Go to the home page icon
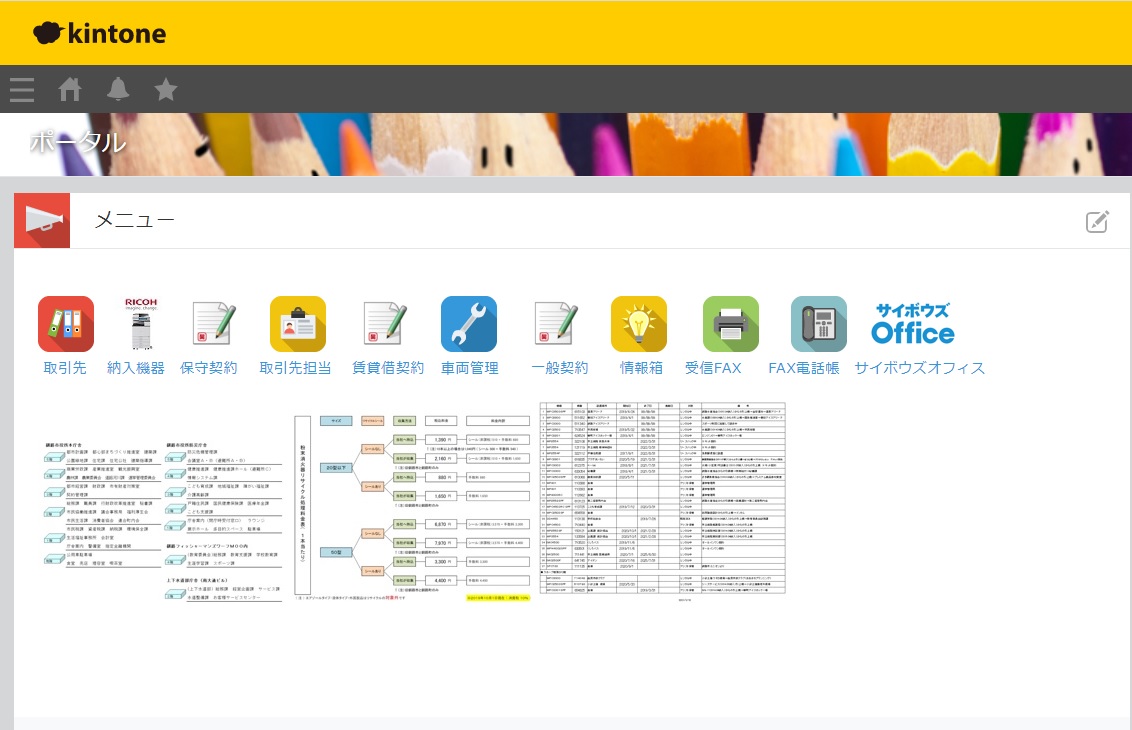The image size is (1132, 730). click(x=70, y=90)
